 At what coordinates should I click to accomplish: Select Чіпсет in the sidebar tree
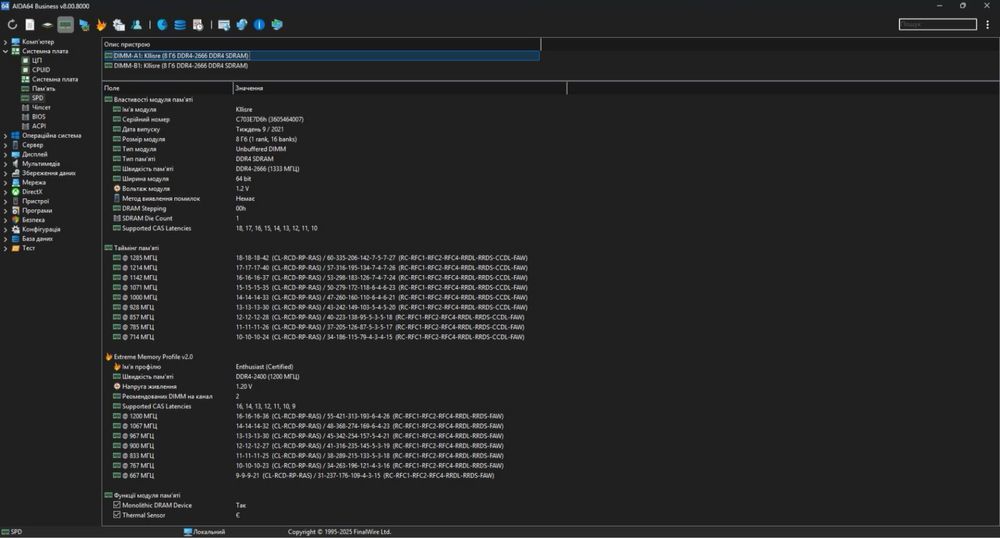click(41, 108)
